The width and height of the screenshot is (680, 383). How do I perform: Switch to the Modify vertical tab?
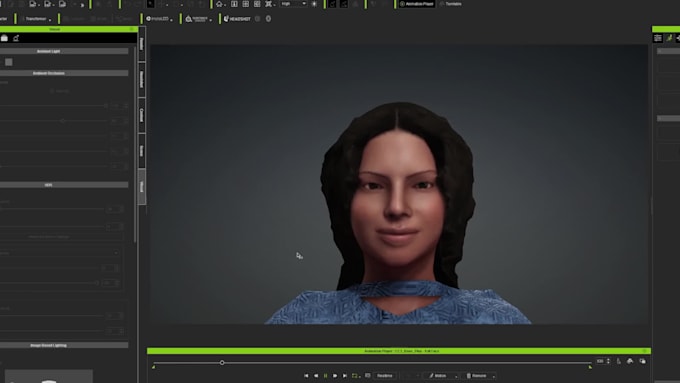click(x=141, y=44)
